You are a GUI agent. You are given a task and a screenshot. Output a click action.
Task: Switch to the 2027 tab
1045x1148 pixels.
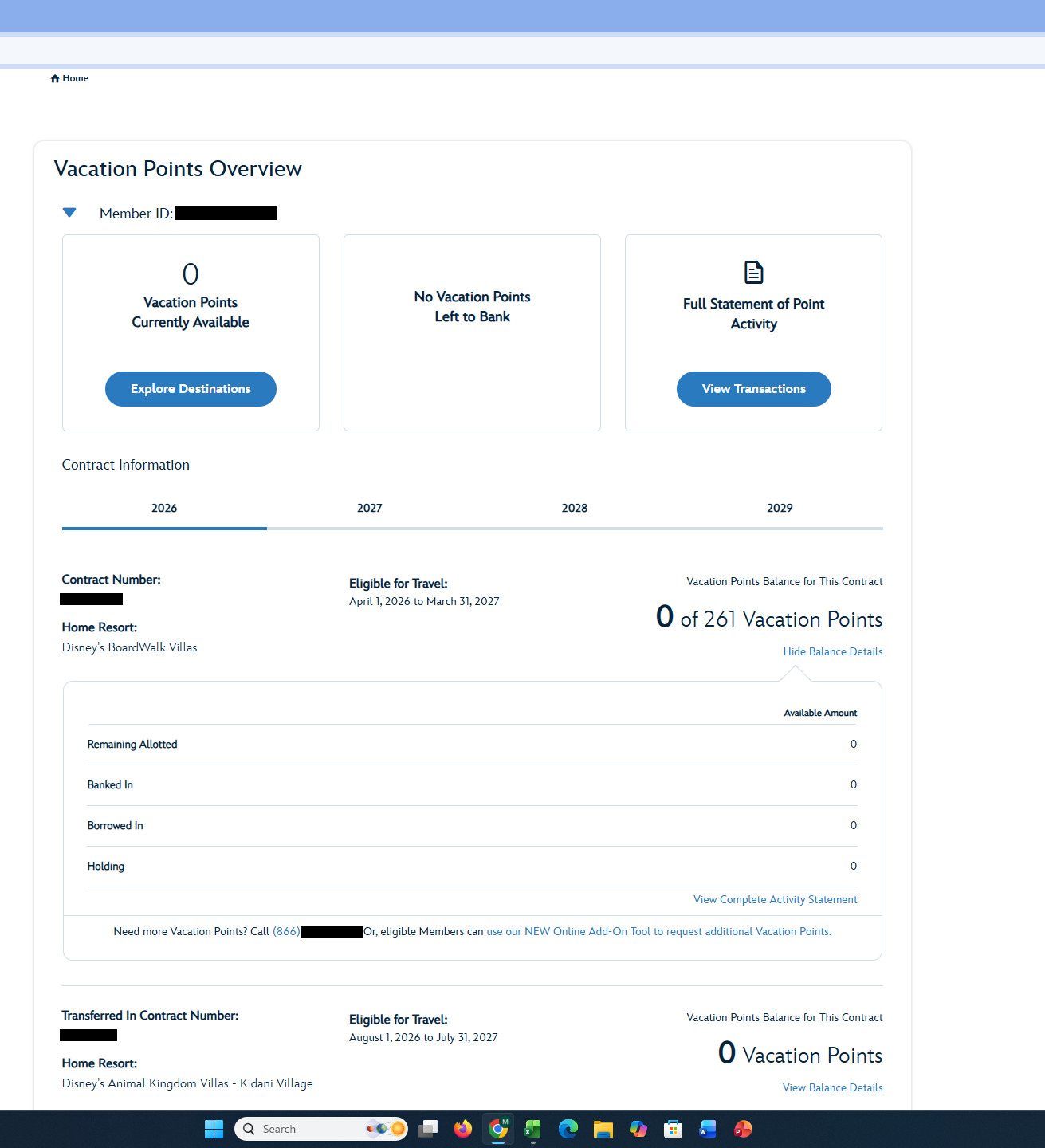[x=370, y=509]
